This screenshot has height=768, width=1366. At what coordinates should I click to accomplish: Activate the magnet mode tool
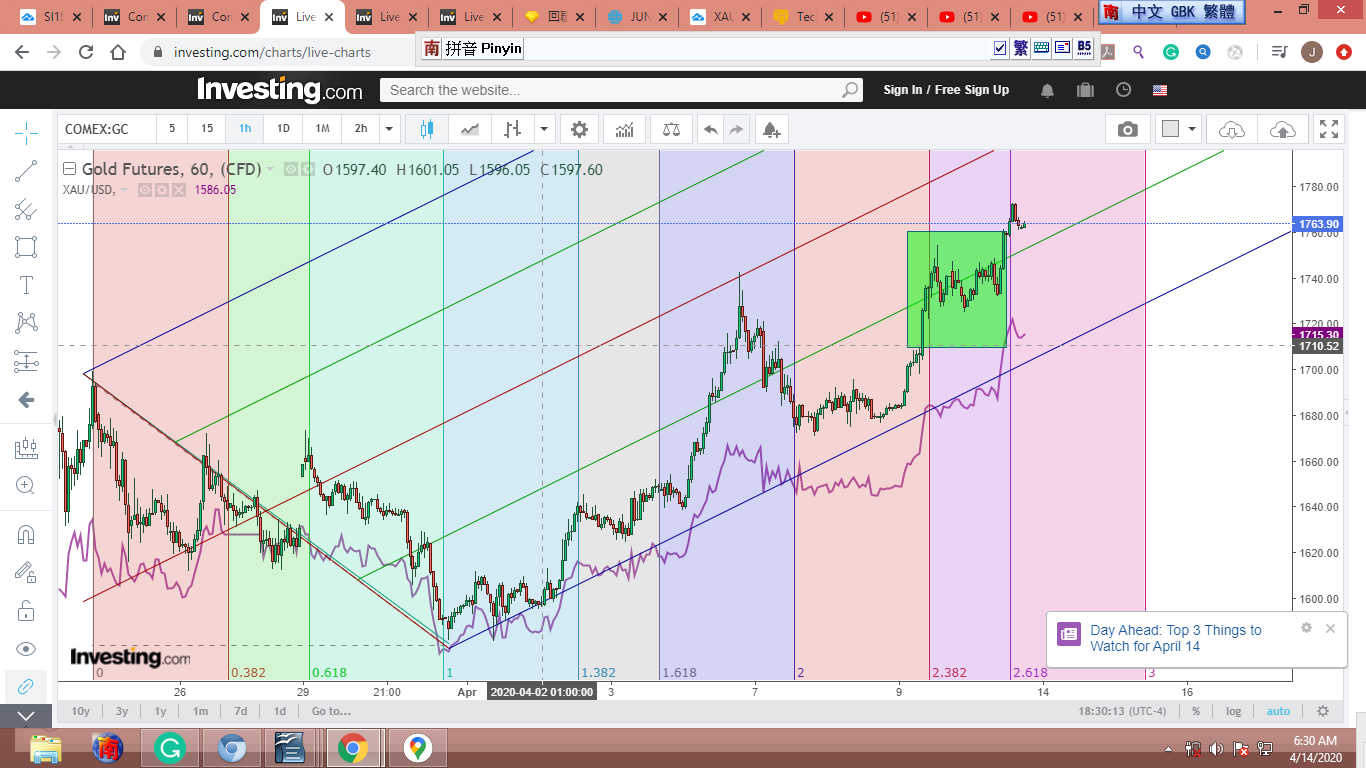pos(26,534)
